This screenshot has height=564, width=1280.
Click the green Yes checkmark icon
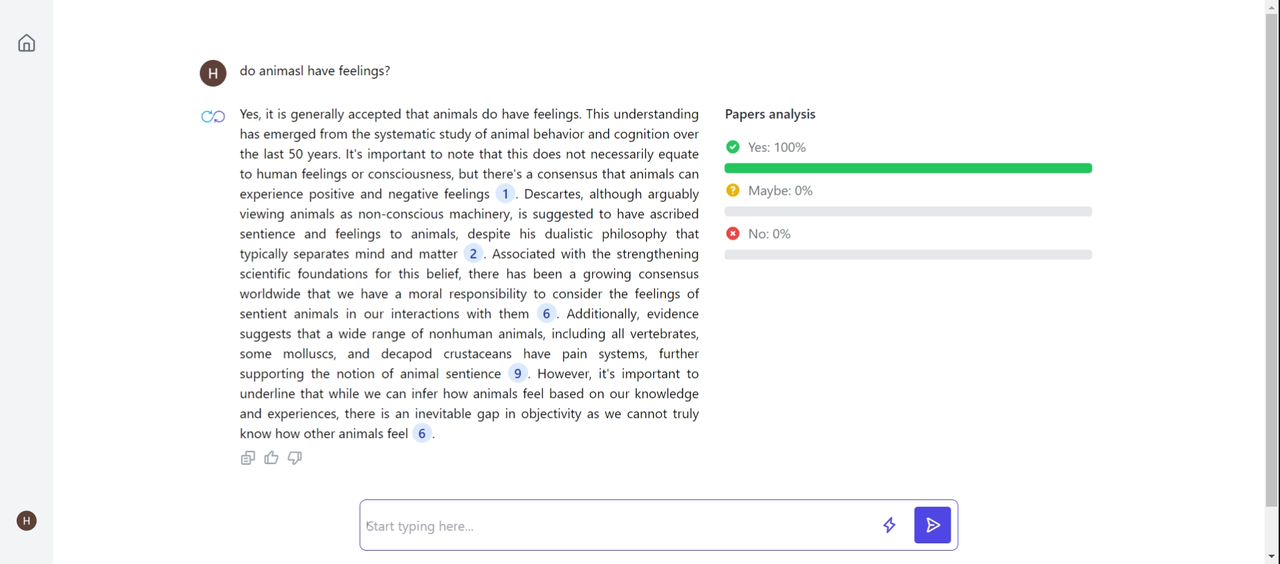pos(733,147)
